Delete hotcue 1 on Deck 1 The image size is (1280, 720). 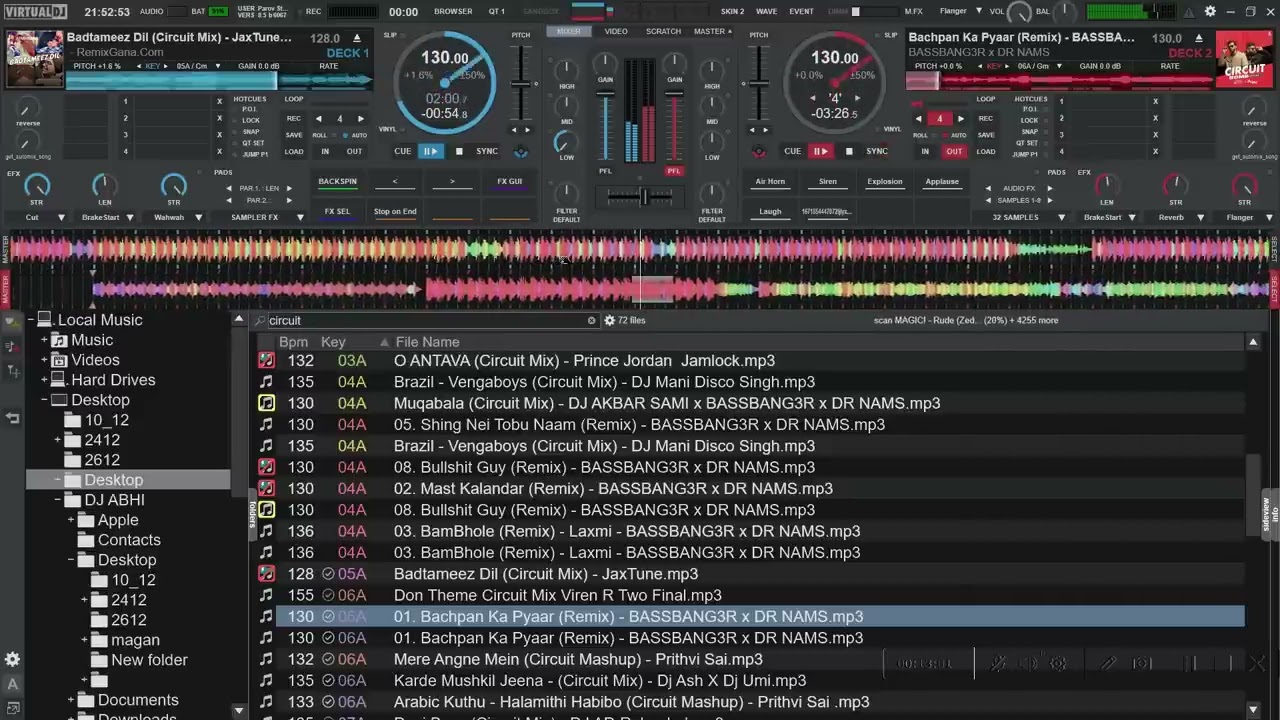click(x=220, y=101)
